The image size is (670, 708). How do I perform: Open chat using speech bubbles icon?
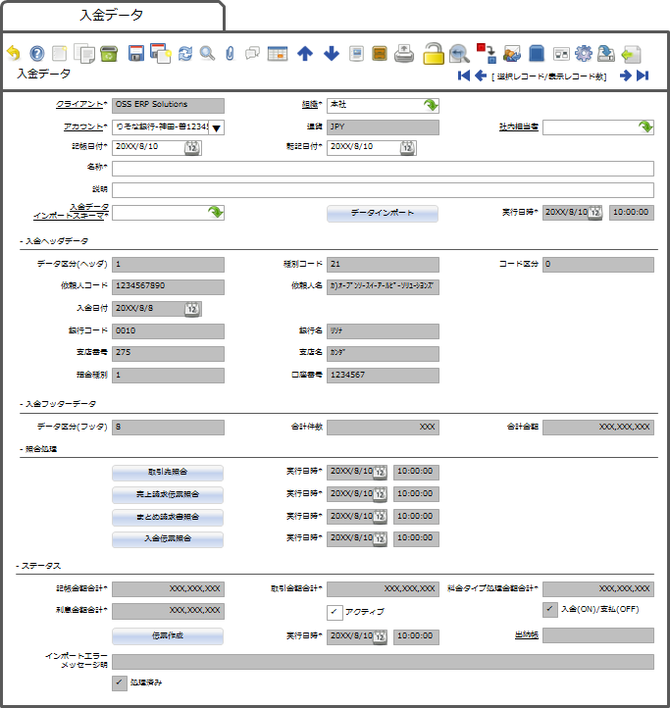[x=252, y=53]
